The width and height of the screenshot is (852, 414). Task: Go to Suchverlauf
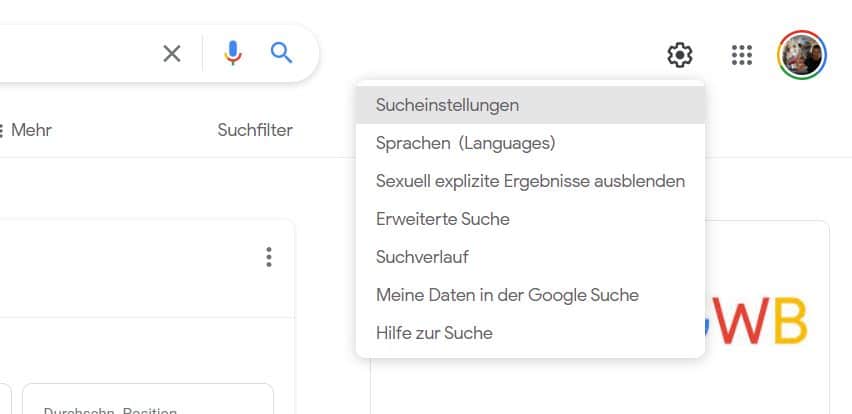point(422,257)
